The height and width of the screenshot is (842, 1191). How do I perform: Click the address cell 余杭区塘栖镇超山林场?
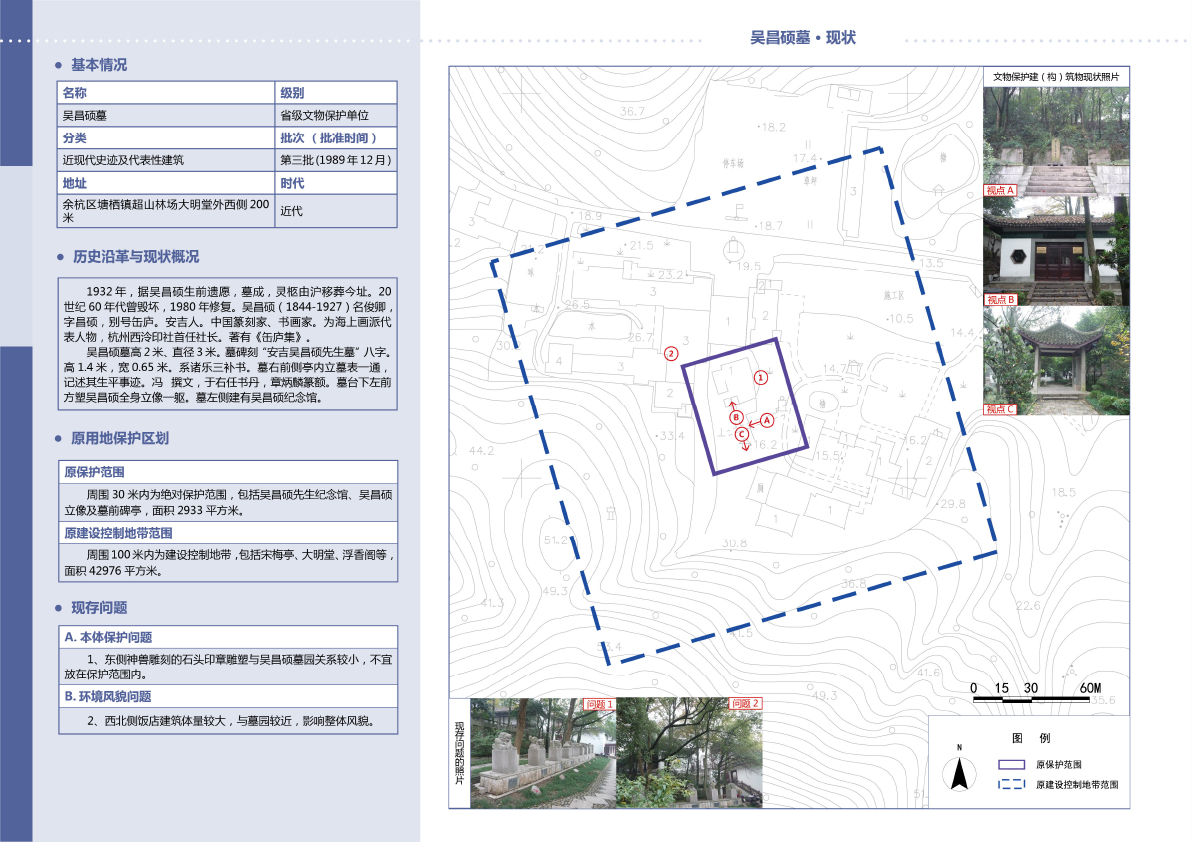(x=166, y=211)
